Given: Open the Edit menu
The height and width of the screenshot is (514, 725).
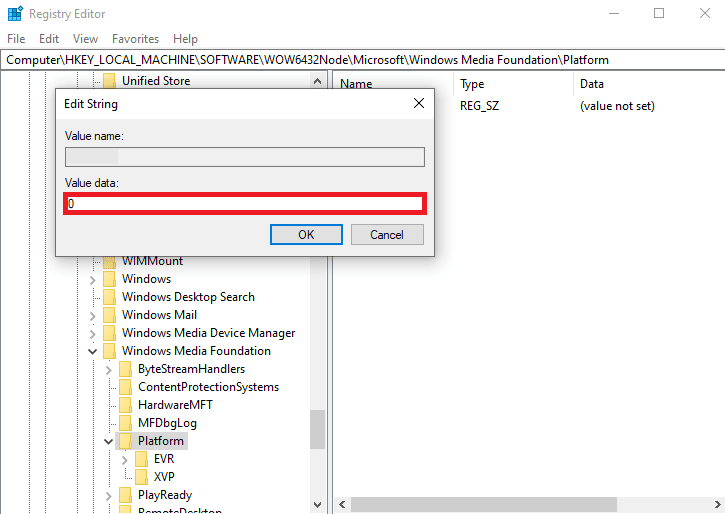Looking at the screenshot, I should [49, 39].
